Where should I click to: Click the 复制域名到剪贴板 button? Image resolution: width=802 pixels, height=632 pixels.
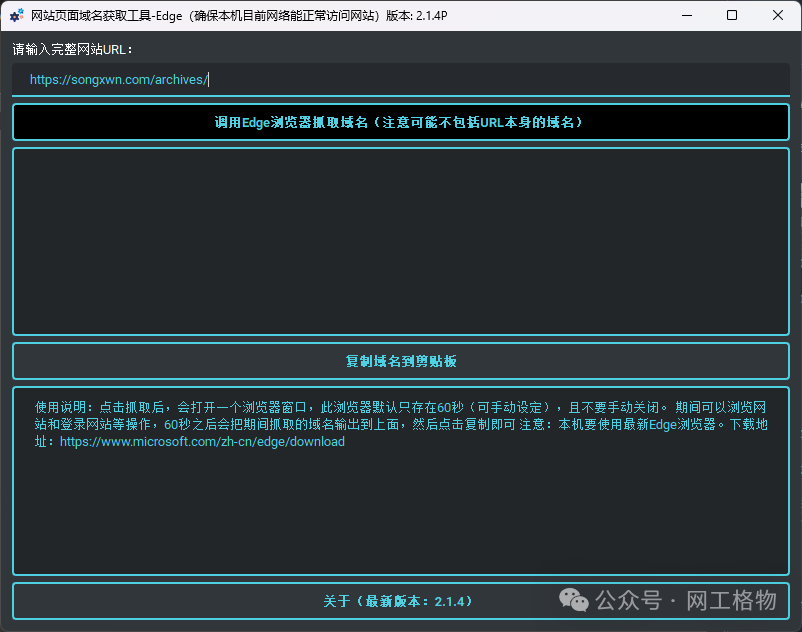pyautogui.click(x=400, y=361)
